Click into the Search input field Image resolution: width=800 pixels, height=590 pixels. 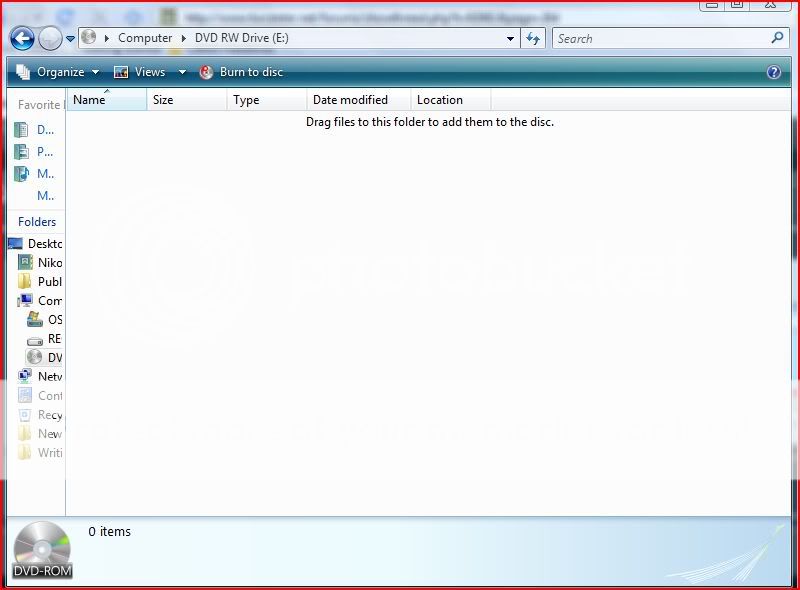[x=658, y=38]
